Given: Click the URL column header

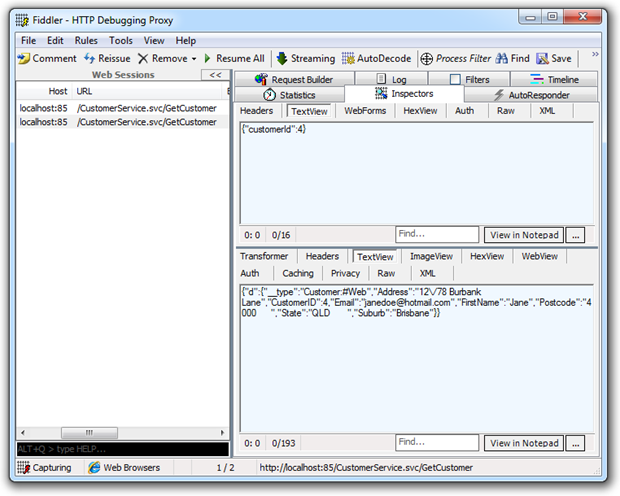Looking at the screenshot, I should click(x=148, y=91).
